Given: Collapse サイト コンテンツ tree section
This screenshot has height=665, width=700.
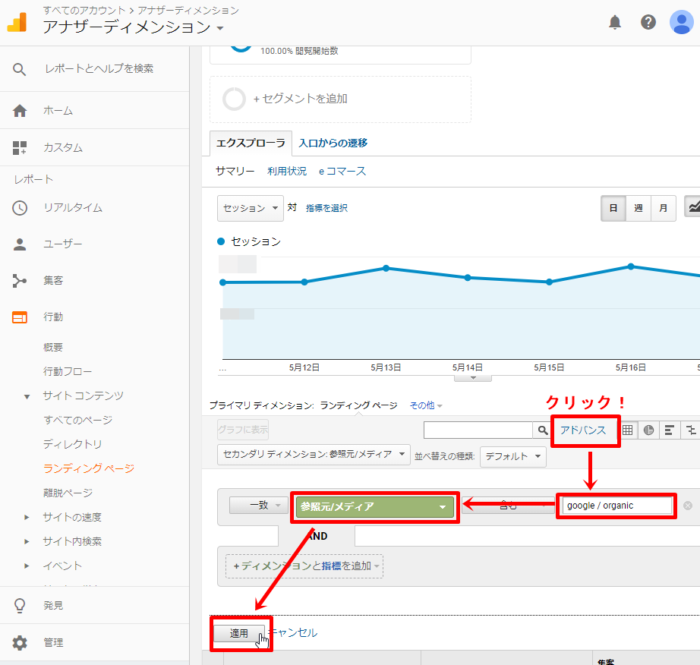Looking at the screenshot, I should click(27, 396).
